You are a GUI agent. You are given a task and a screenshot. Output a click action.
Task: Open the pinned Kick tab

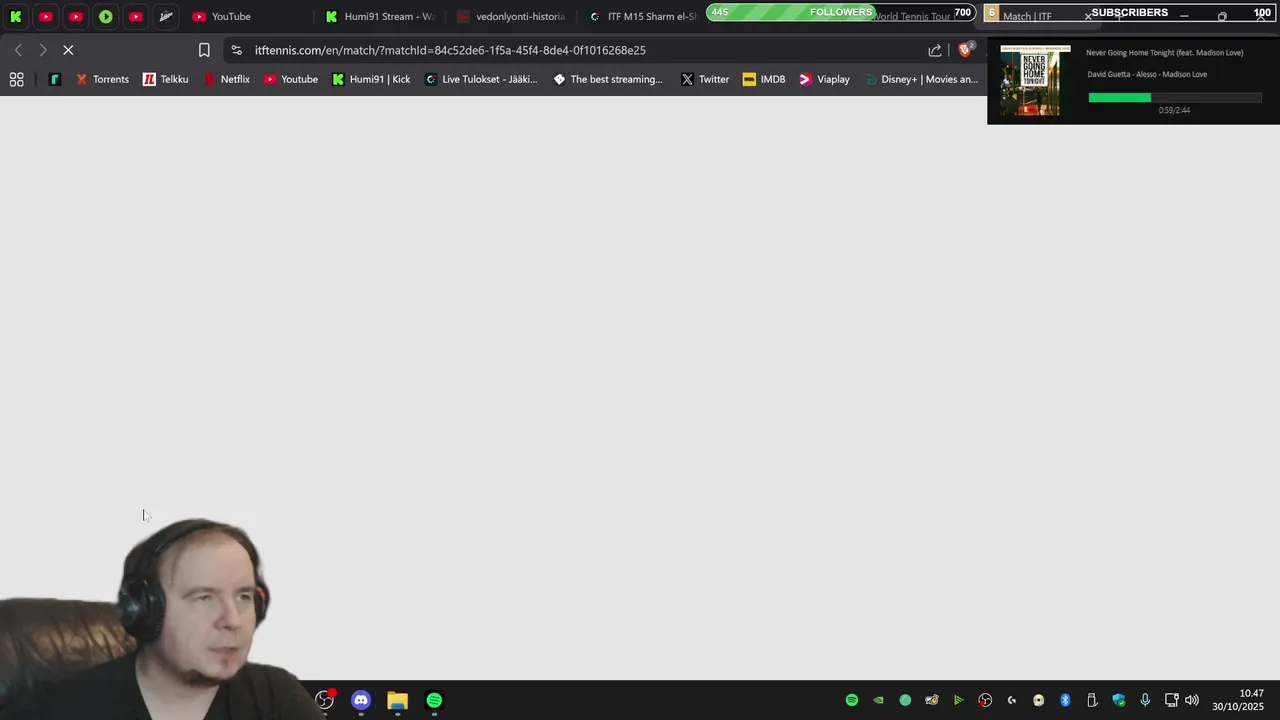tap(16, 16)
